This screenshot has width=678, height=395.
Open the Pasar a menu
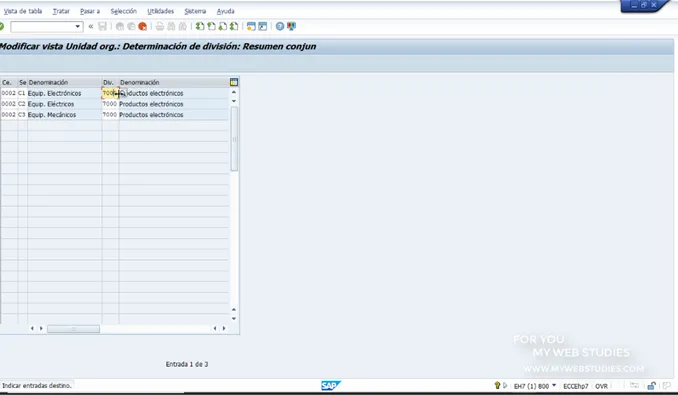pyautogui.click(x=90, y=11)
